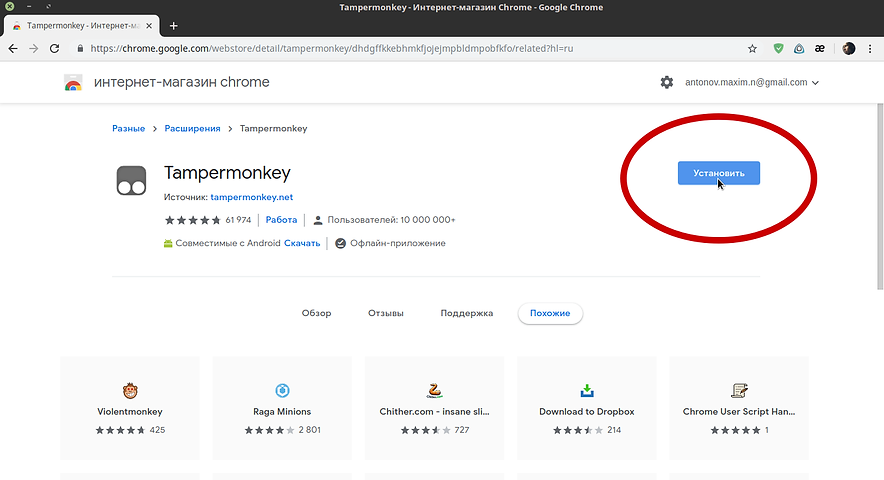The image size is (884, 480).
Task: Open the Chrome User Script Handler card
Action: click(739, 408)
